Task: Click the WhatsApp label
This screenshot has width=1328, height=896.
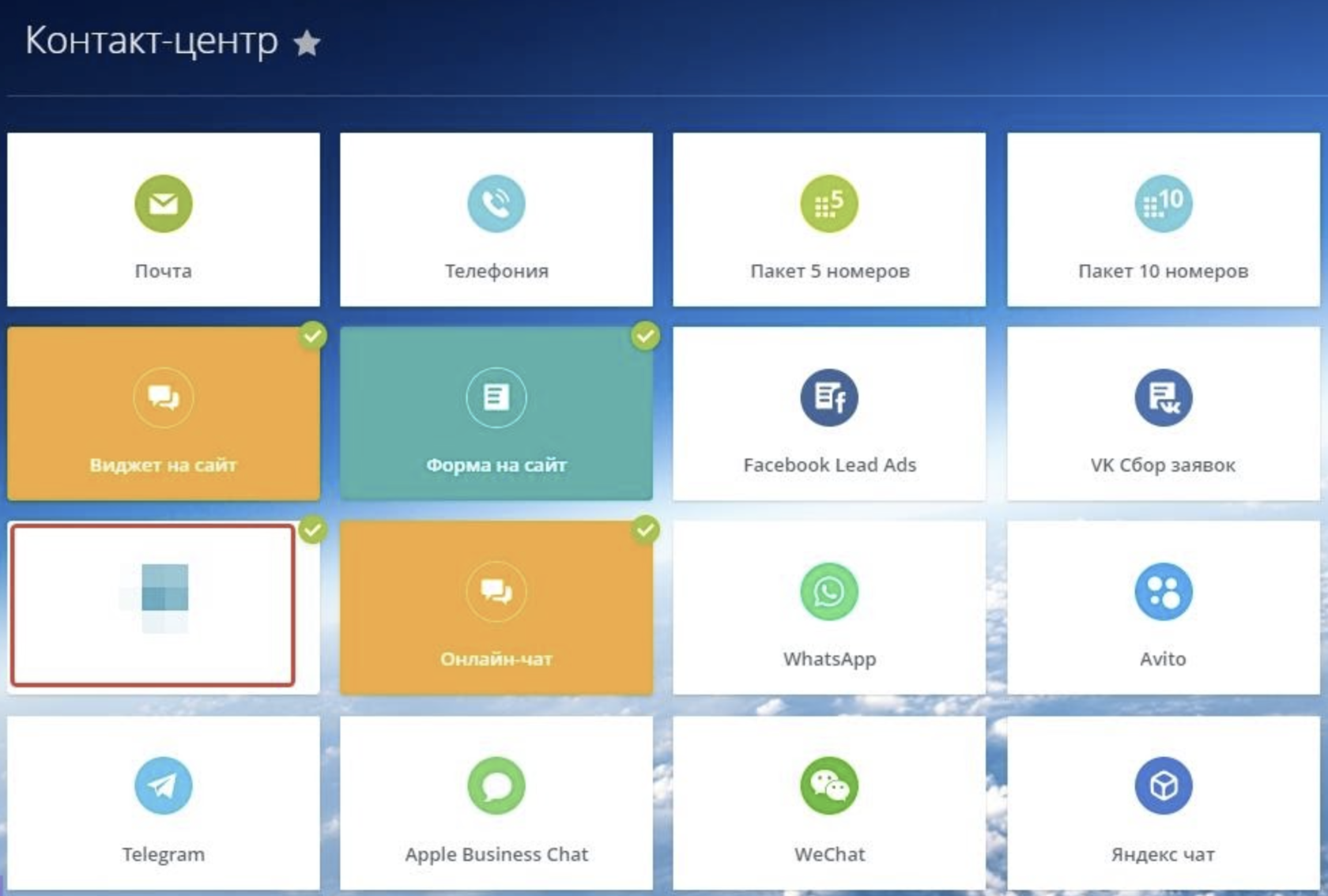Action: pos(830,659)
